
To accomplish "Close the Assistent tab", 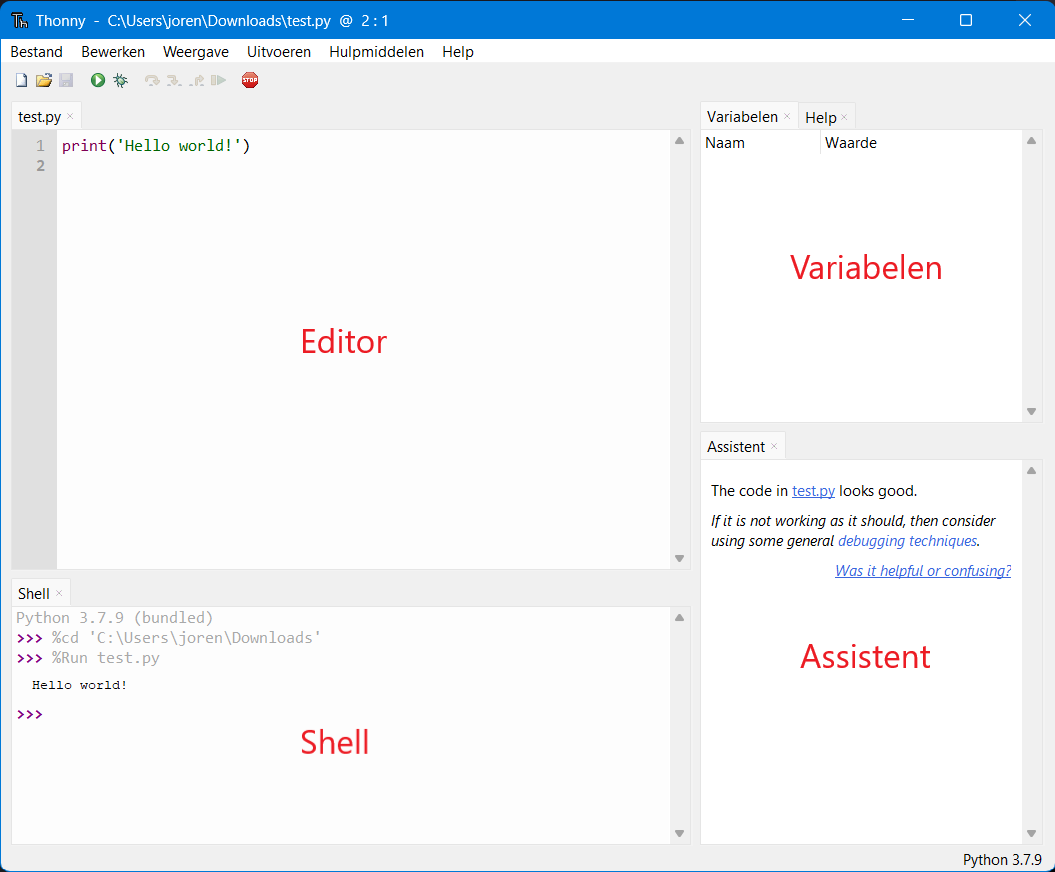I will point(774,446).
